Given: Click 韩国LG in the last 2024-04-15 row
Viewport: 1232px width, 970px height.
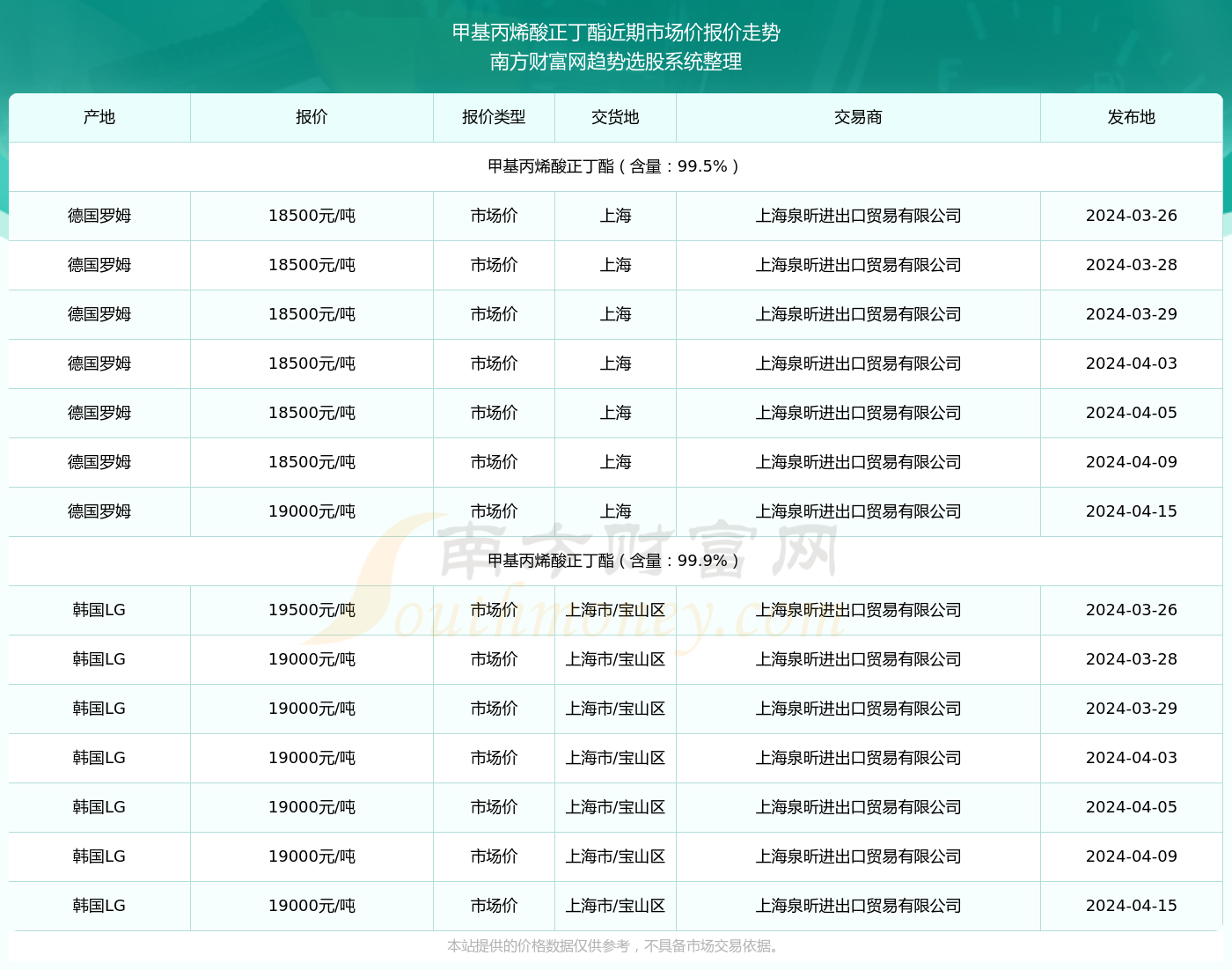Looking at the screenshot, I should pyautogui.click(x=99, y=906).
